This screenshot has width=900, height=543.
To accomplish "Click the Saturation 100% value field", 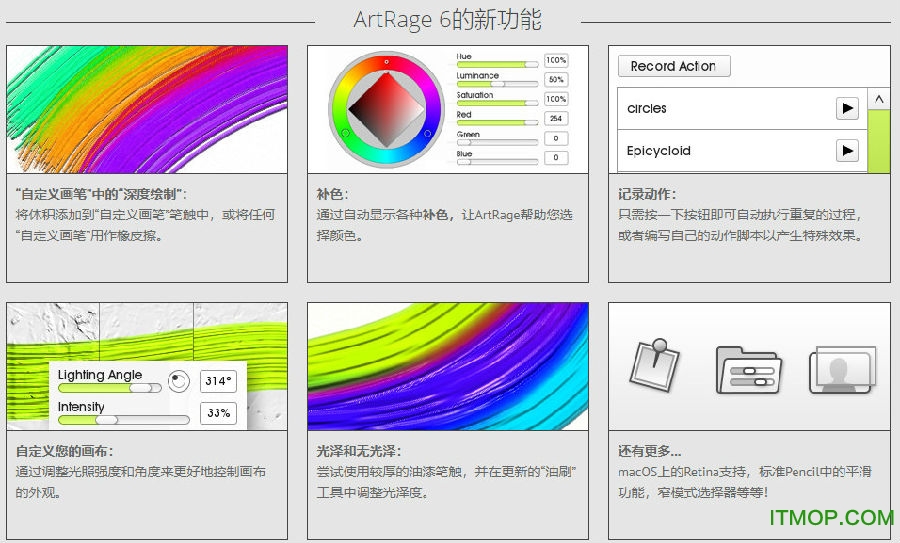I will [556, 99].
